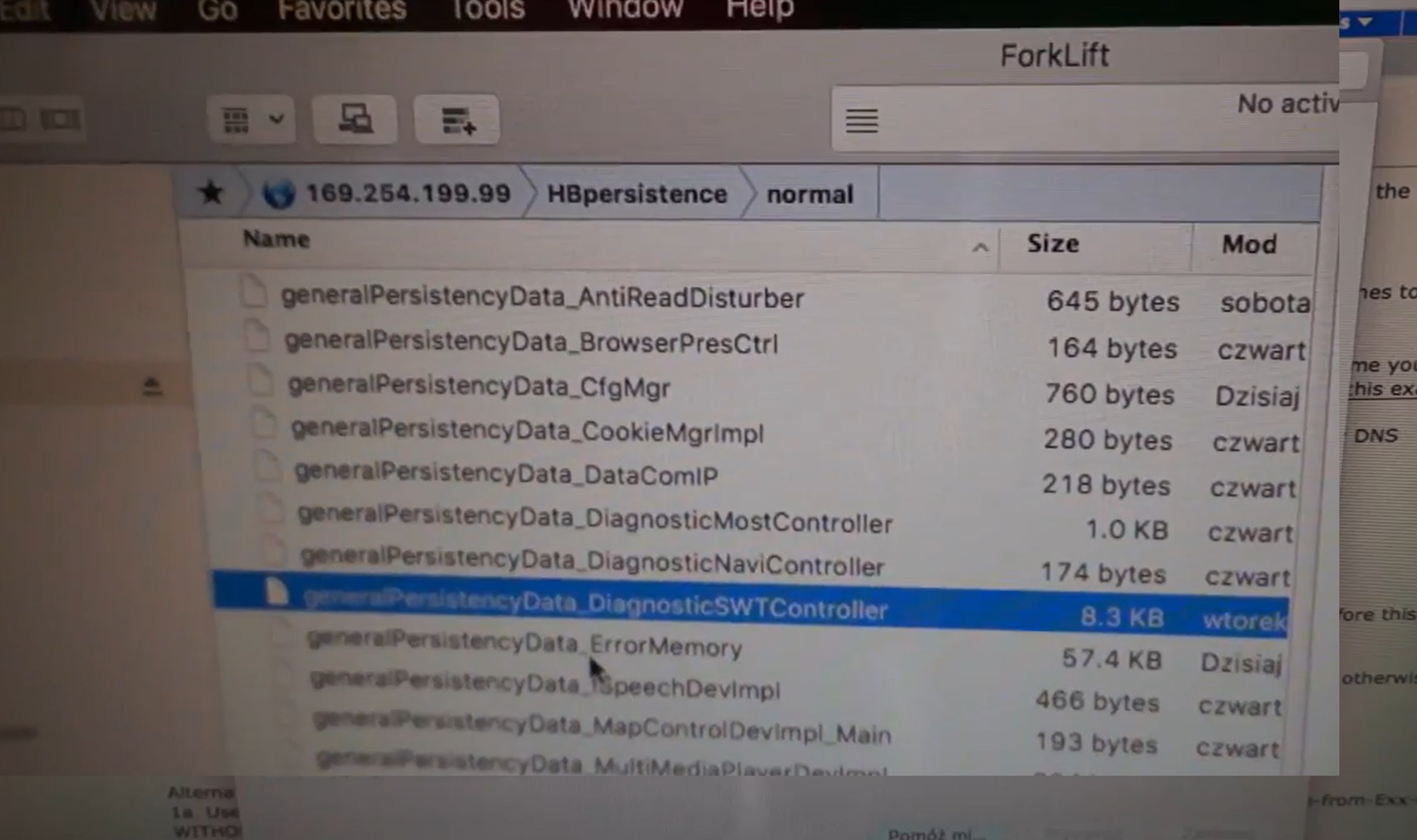Click the Connect to server toolbar icon
1417x840 pixels.
tap(355, 119)
